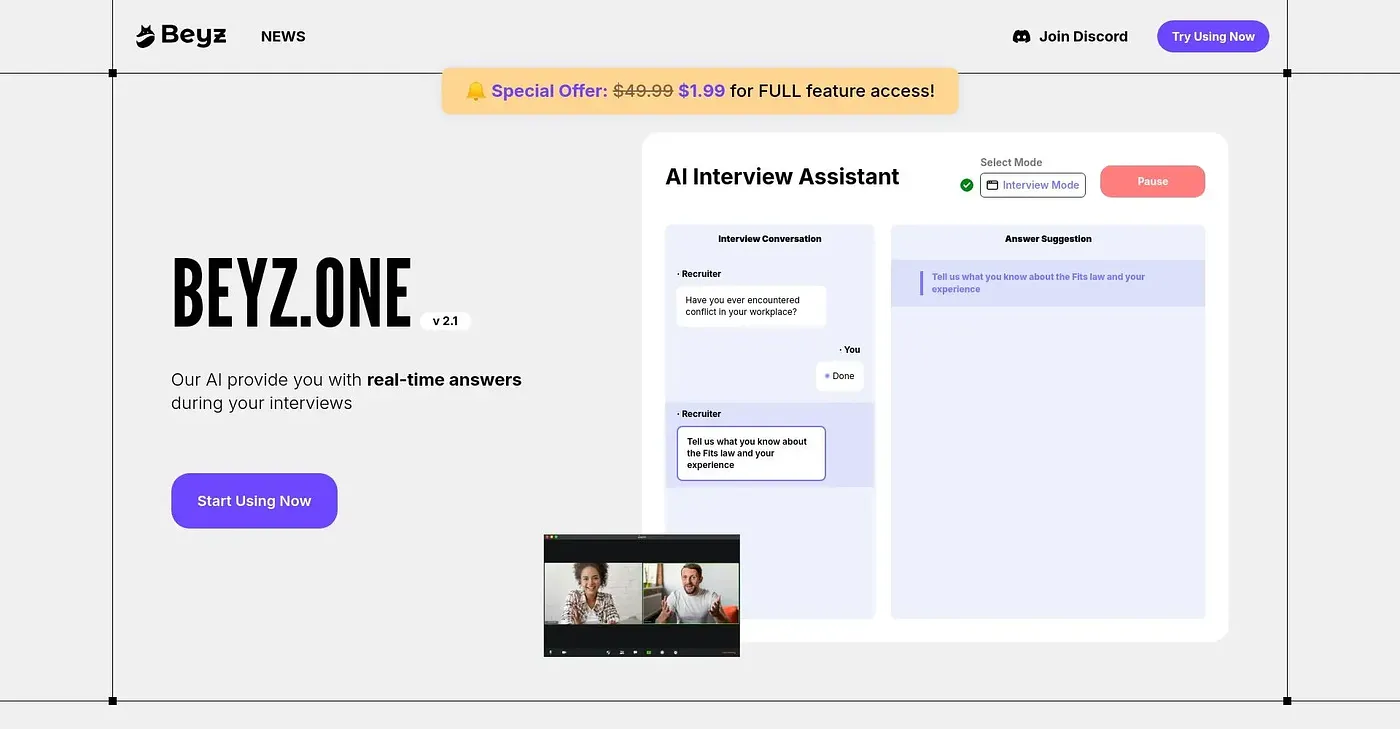Open the NEWS menu item
Screen dimensions: 1400x729
click(283, 36)
